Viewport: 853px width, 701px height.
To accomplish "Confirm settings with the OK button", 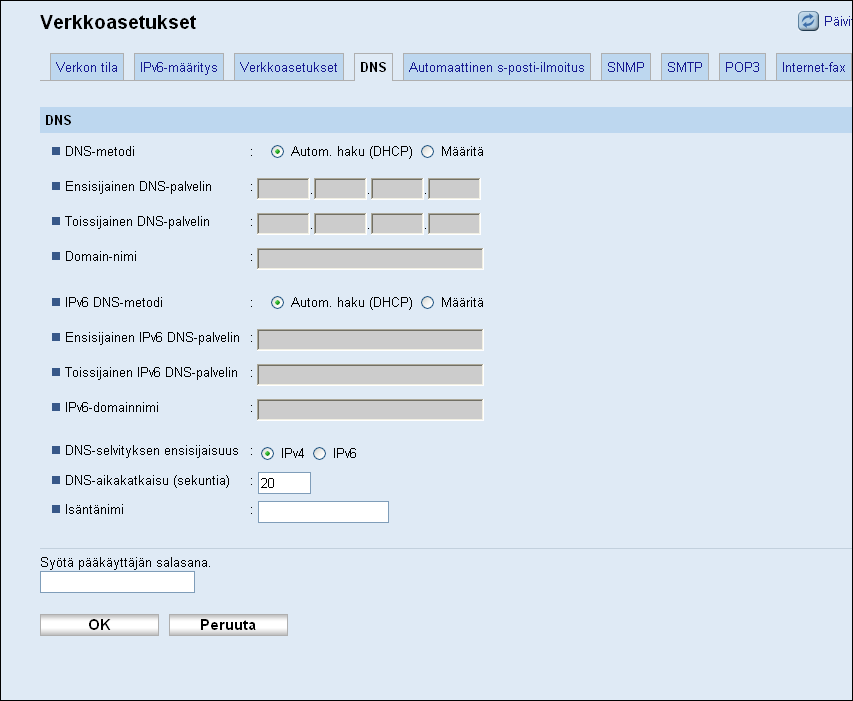I will 100,625.
